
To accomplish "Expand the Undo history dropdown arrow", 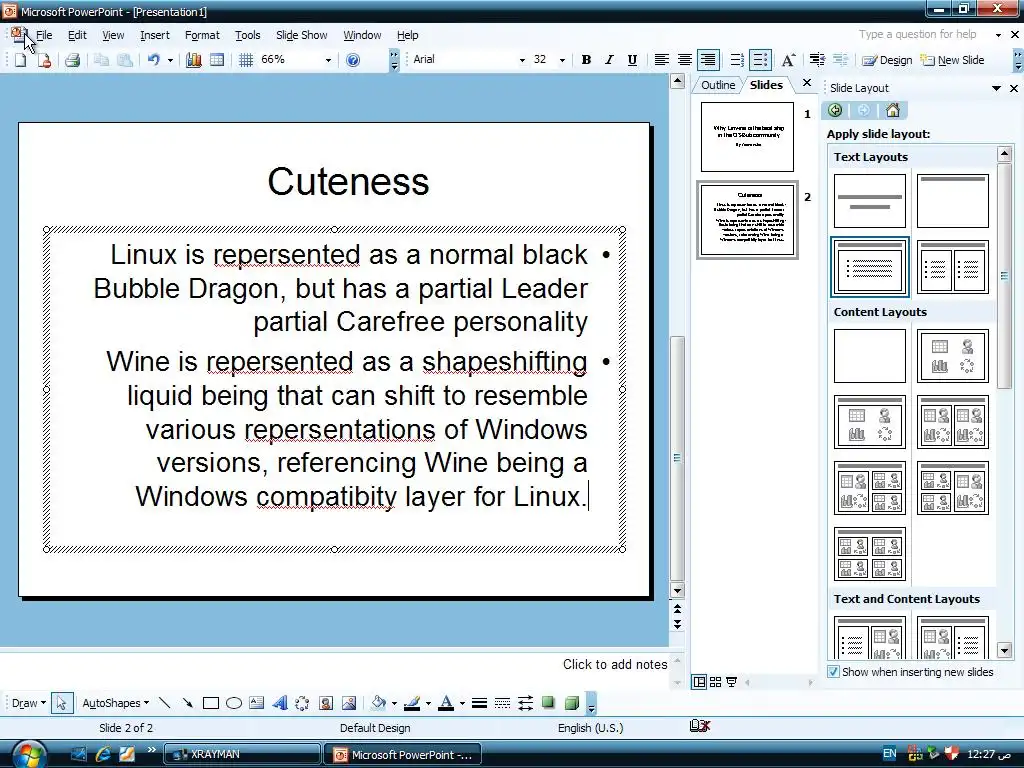I will coord(170,60).
